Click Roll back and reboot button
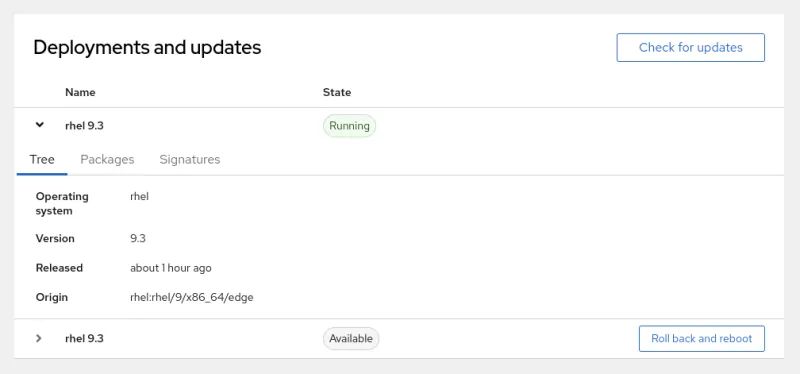Viewport: 800px width, 374px height. click(x=702, y=338)
